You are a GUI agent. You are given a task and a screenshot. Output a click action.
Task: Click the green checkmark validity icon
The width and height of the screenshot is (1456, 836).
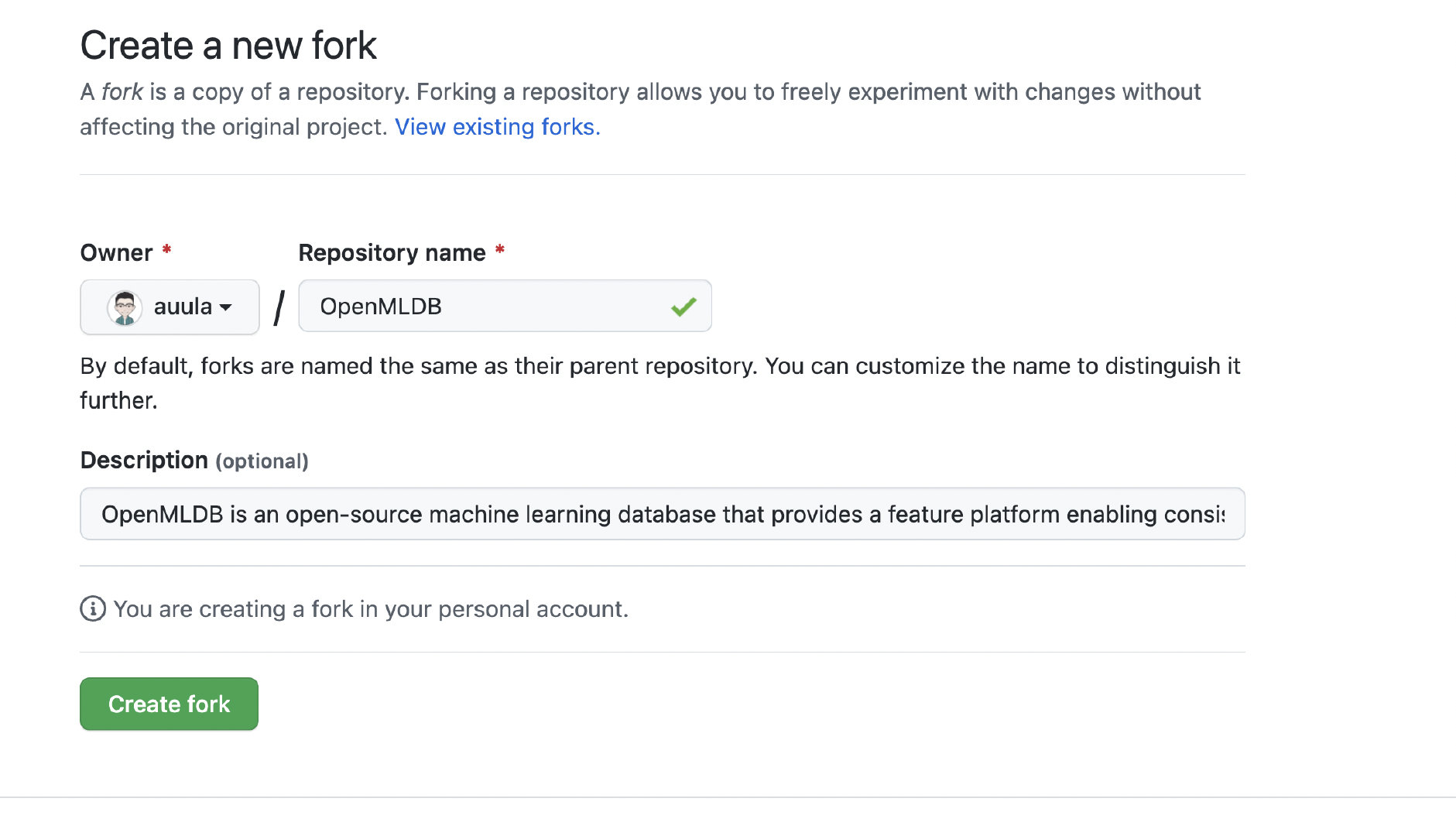pyautogui.click(x=683, y=307)
